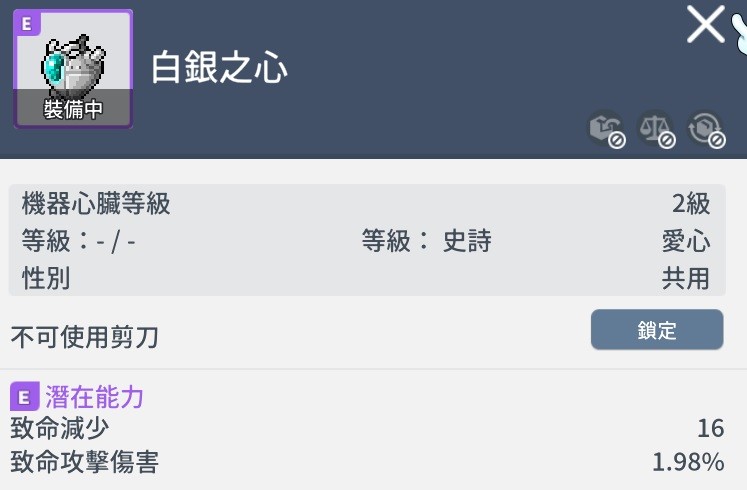Click the 愛心 category text
This screenshot has height=490, width=747.
686,241
